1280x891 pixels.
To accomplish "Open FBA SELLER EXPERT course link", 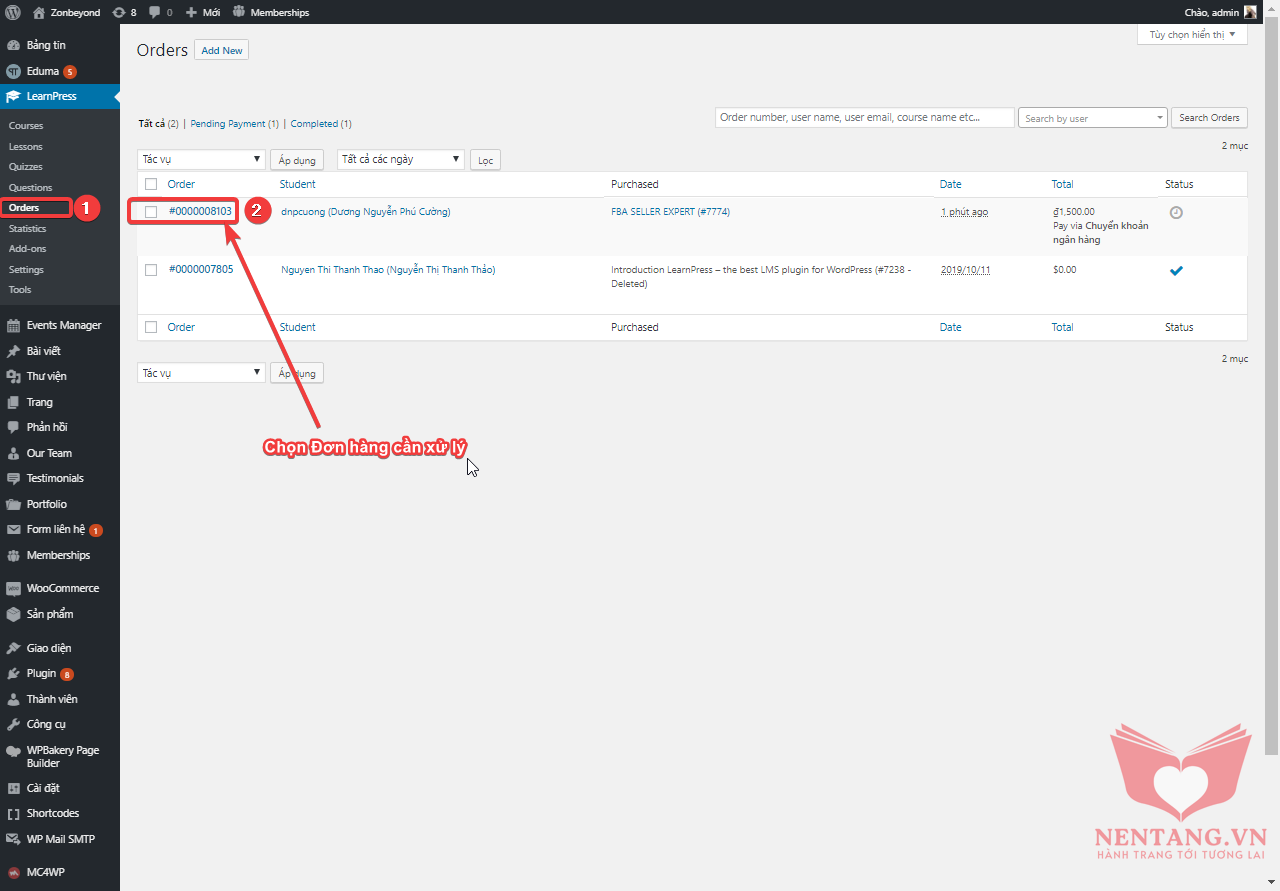I will coord(671,212).
